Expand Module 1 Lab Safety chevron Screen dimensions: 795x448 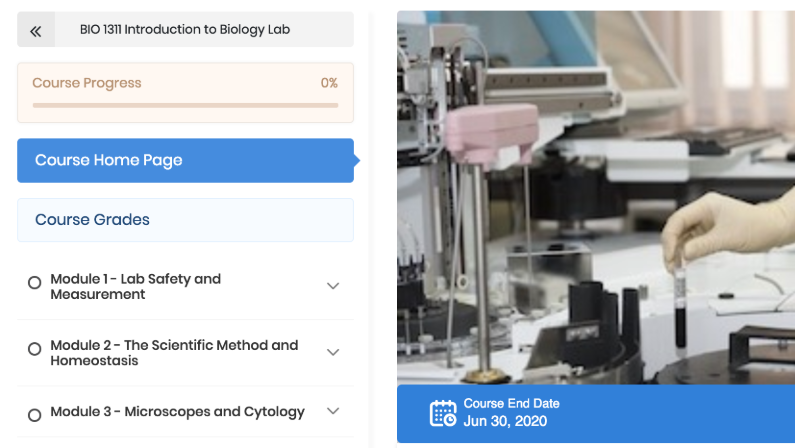pos(333,286)
